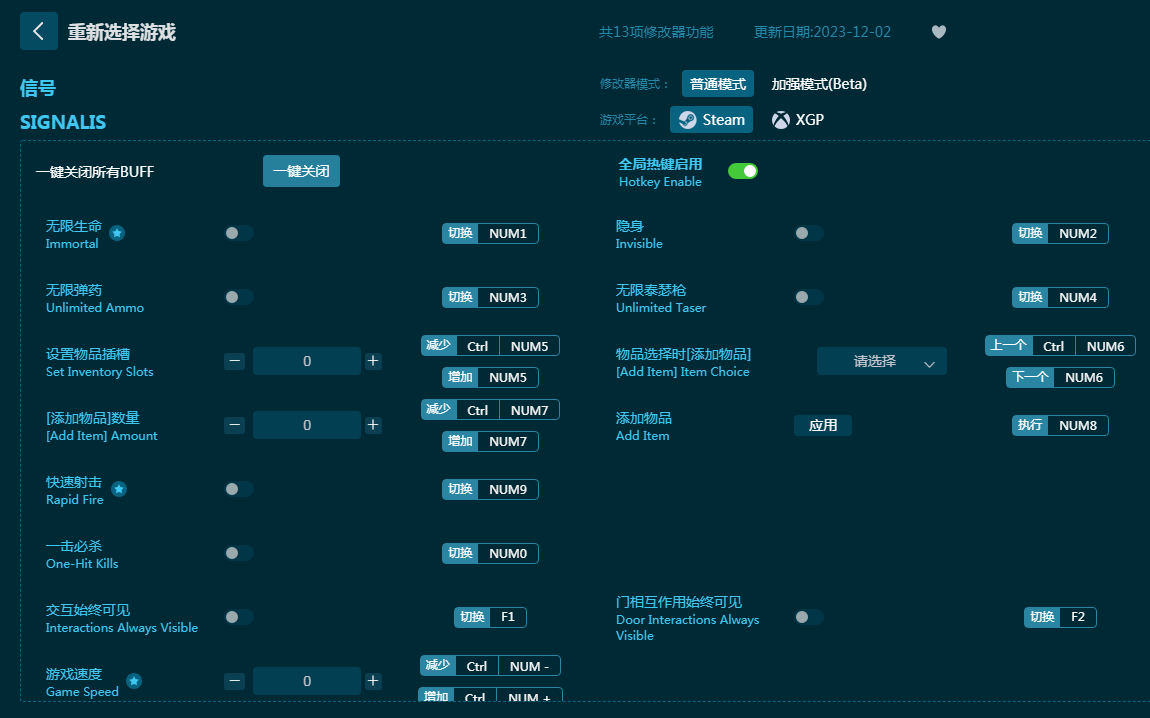Click the heart favorite icon

[x=938, y=32]
